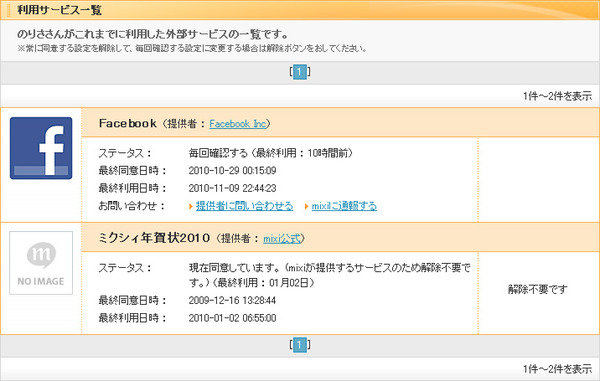The width and height of the screenshot is (600, 381).
Task: Click the 利用サービス一覧 header title
Action: [59, 10]
